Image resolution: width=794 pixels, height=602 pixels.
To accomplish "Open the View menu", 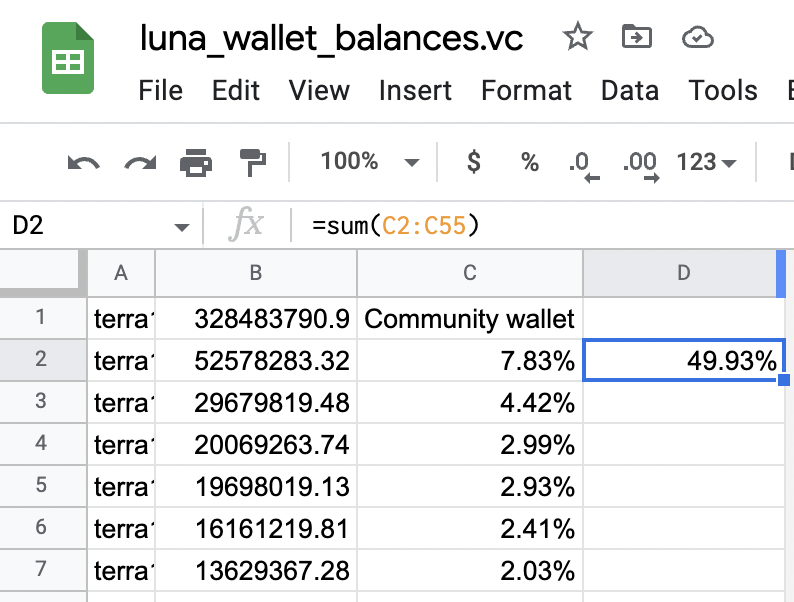I will pyautogui.click(x=319, y=91).
